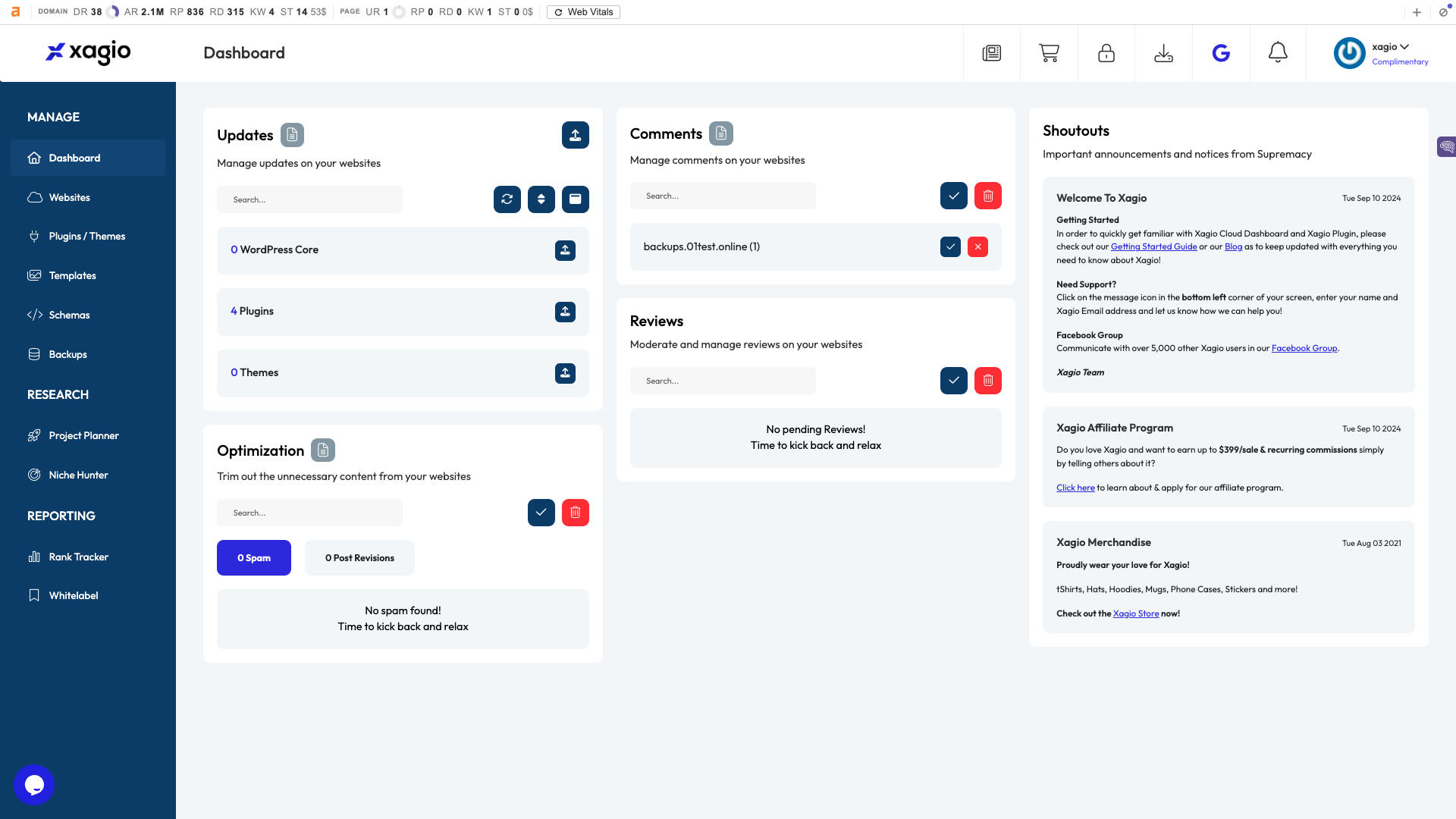Open the Facebook Group link
This screenshot has width=1456, height=819.
1304,348
